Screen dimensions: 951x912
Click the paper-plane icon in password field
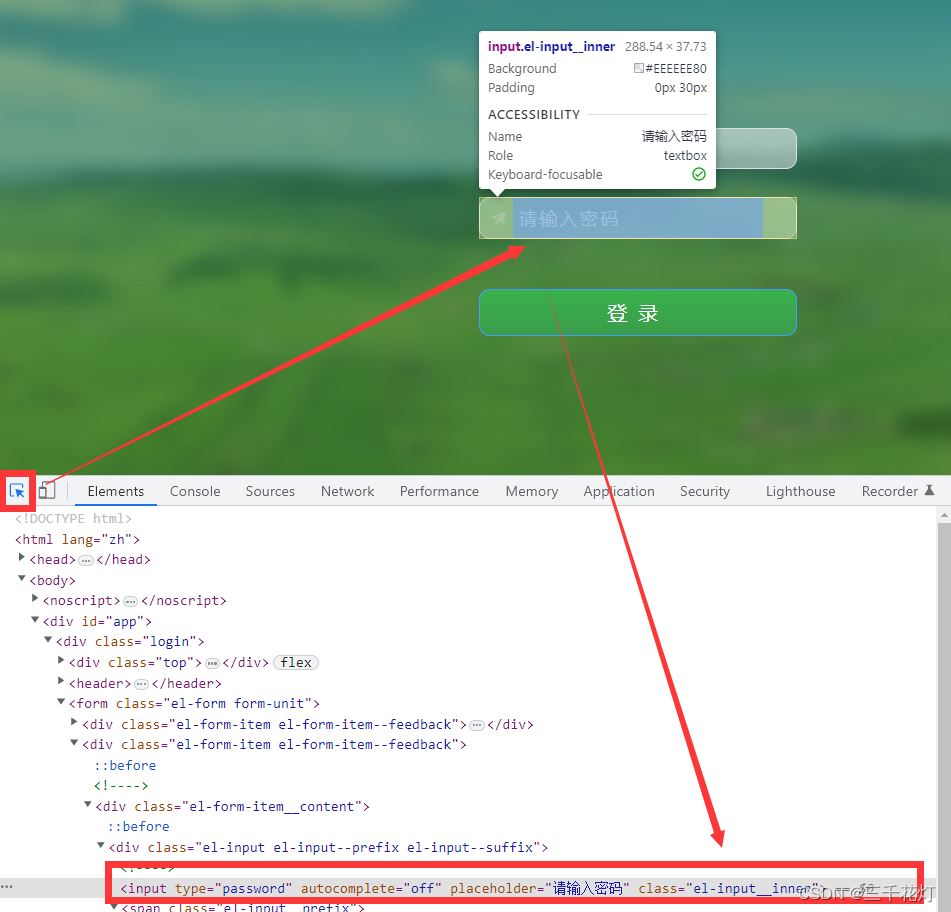pyautogui.click(x=499, y=218)
